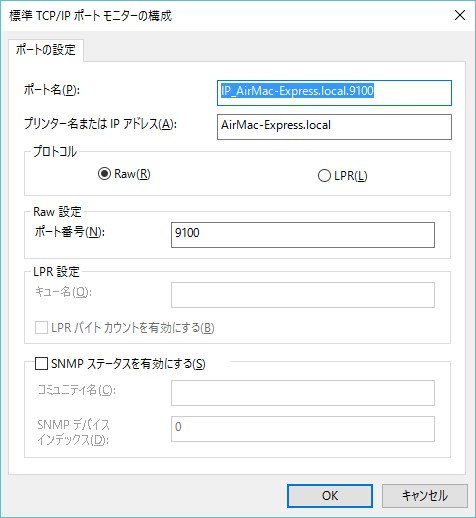
Task: Click the printer name or IP address field
Action: [334, 127]
